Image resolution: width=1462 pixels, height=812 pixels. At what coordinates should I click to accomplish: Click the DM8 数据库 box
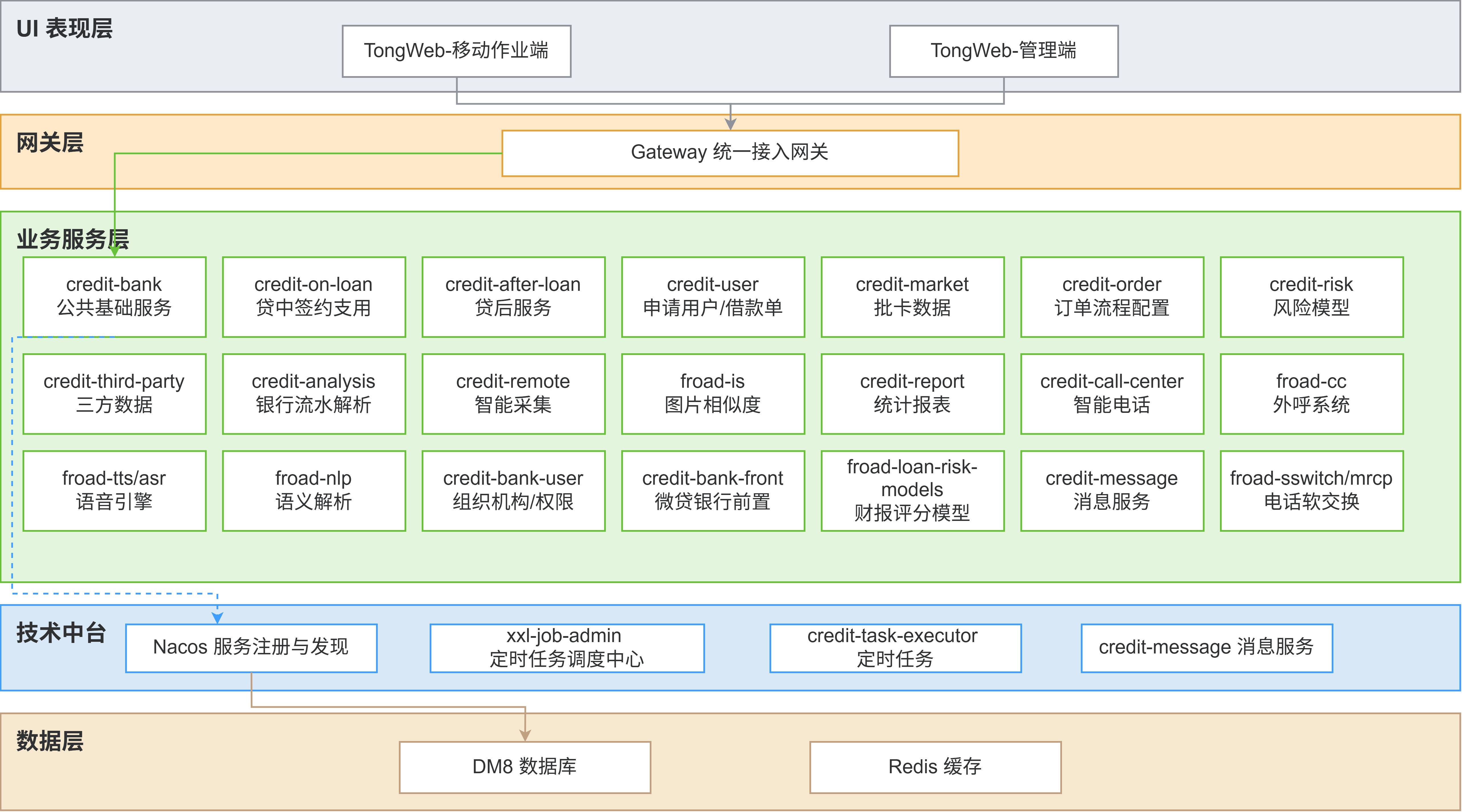point(524,767)
